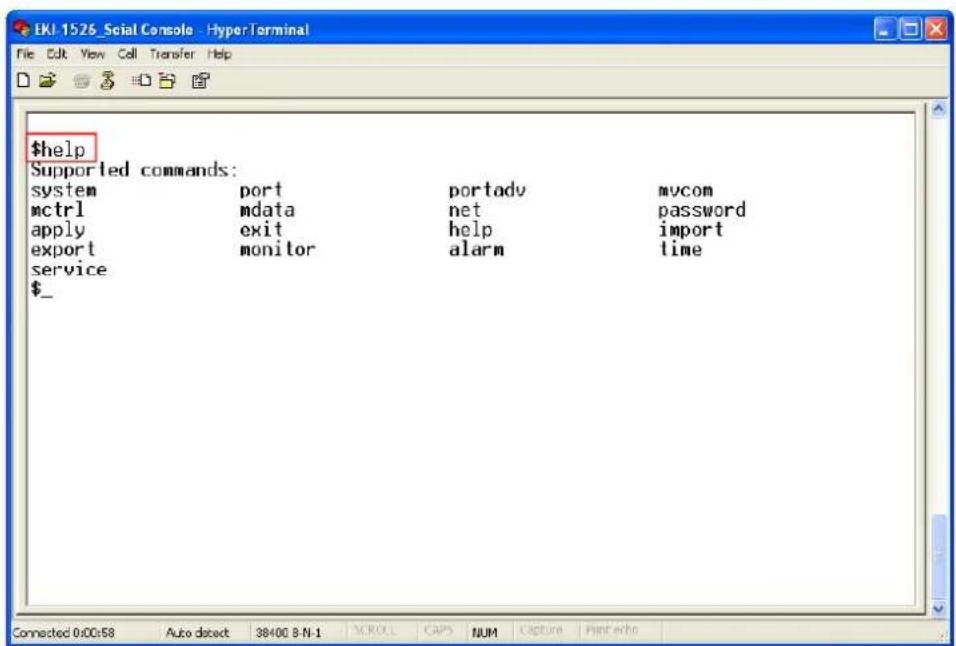Click the Properties toolbar icon
Screen dimensions: 956x646
(x=201, y=80)
